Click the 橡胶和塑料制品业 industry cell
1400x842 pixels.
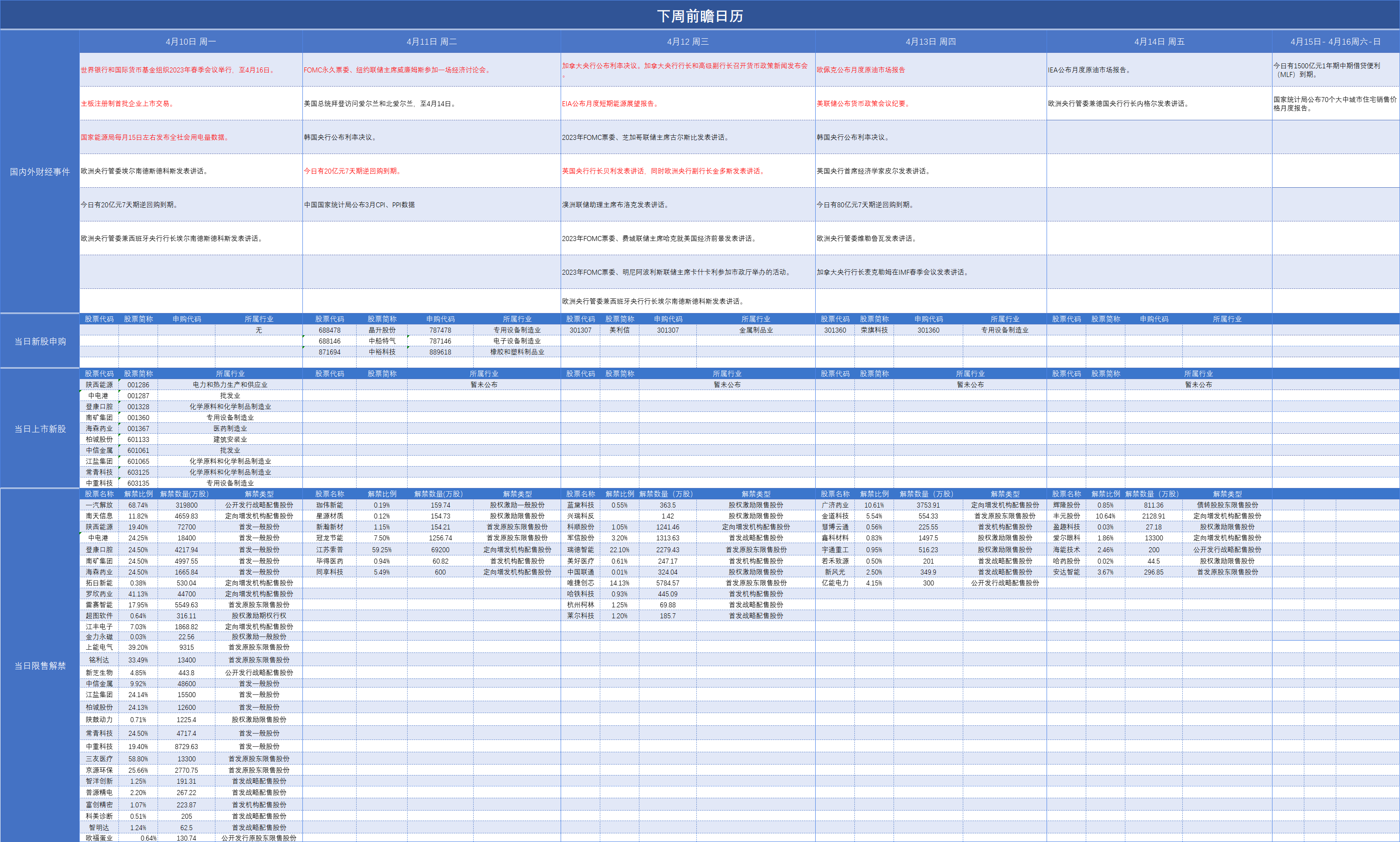pos(516,352)
